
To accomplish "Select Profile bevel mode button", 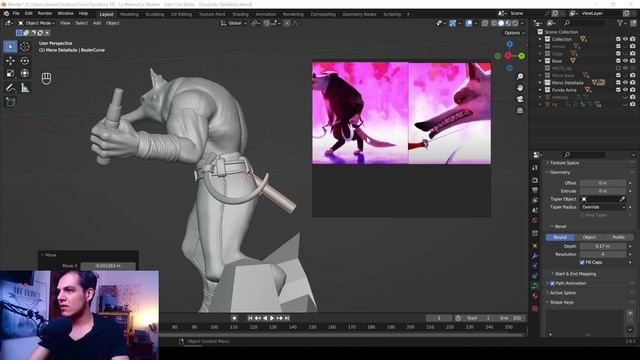I will [618, 238].
